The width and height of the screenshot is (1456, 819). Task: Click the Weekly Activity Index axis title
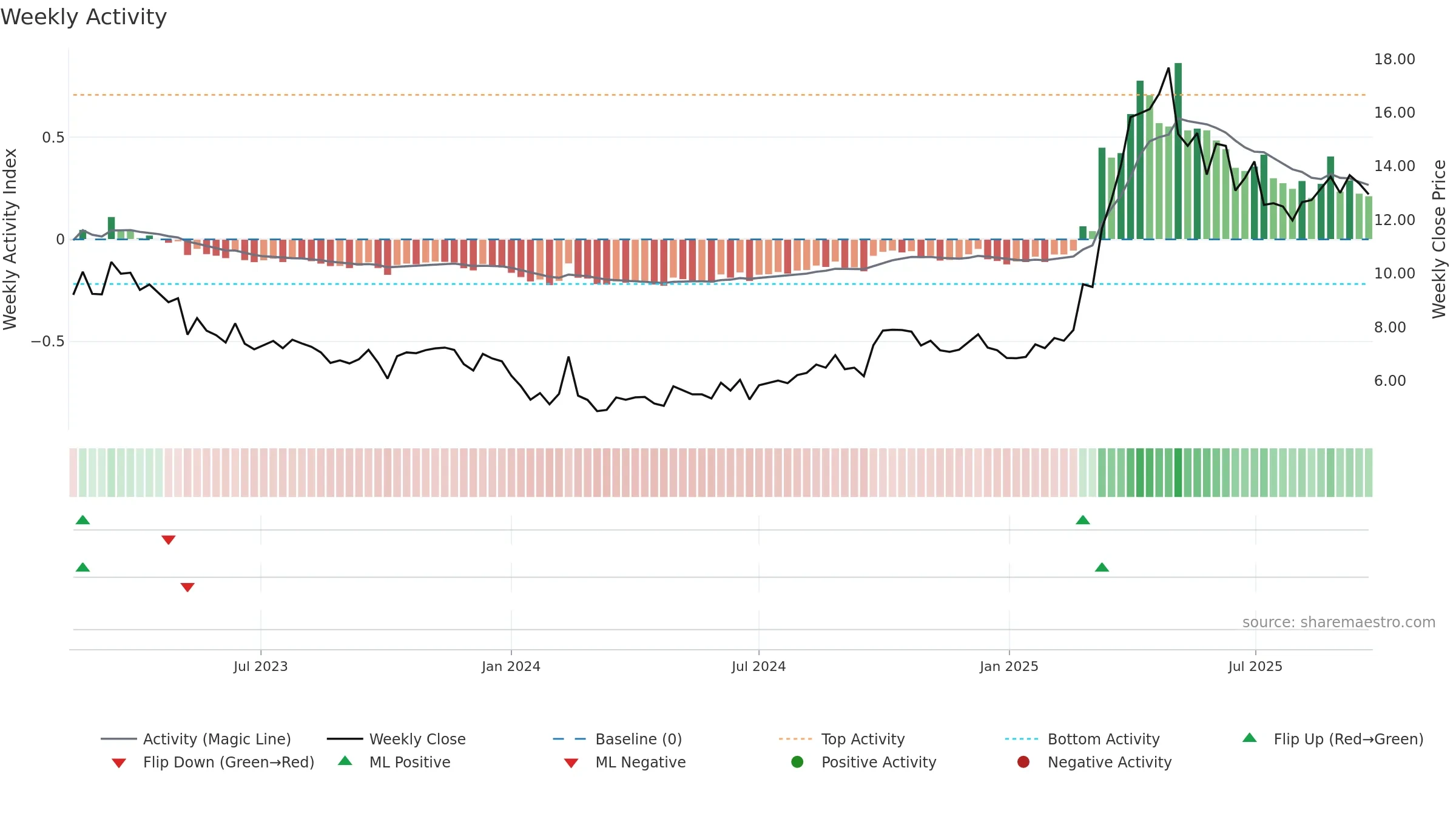point(10,239)
